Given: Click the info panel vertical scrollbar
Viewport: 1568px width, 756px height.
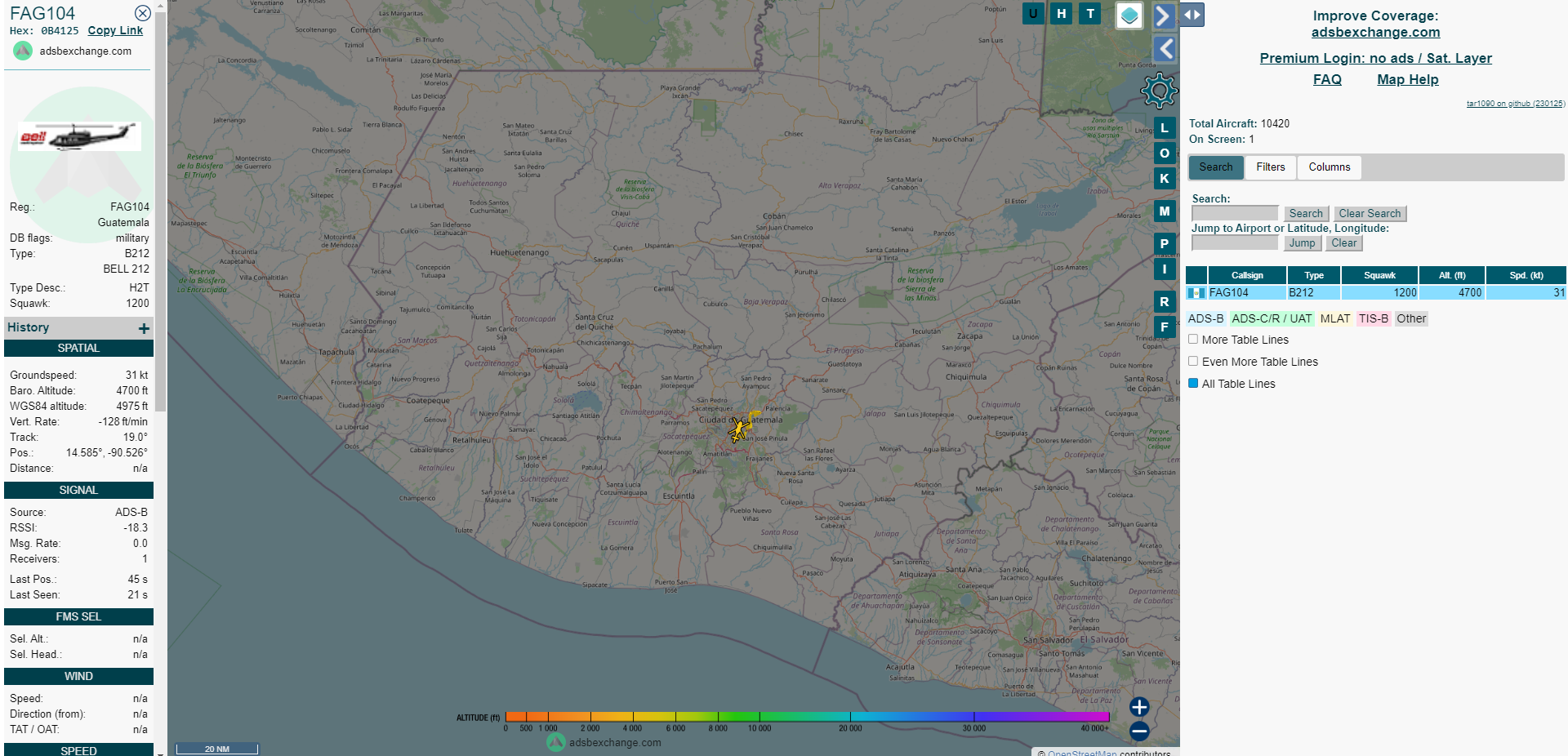Looking at the screenshot, I should coord(161,212).
